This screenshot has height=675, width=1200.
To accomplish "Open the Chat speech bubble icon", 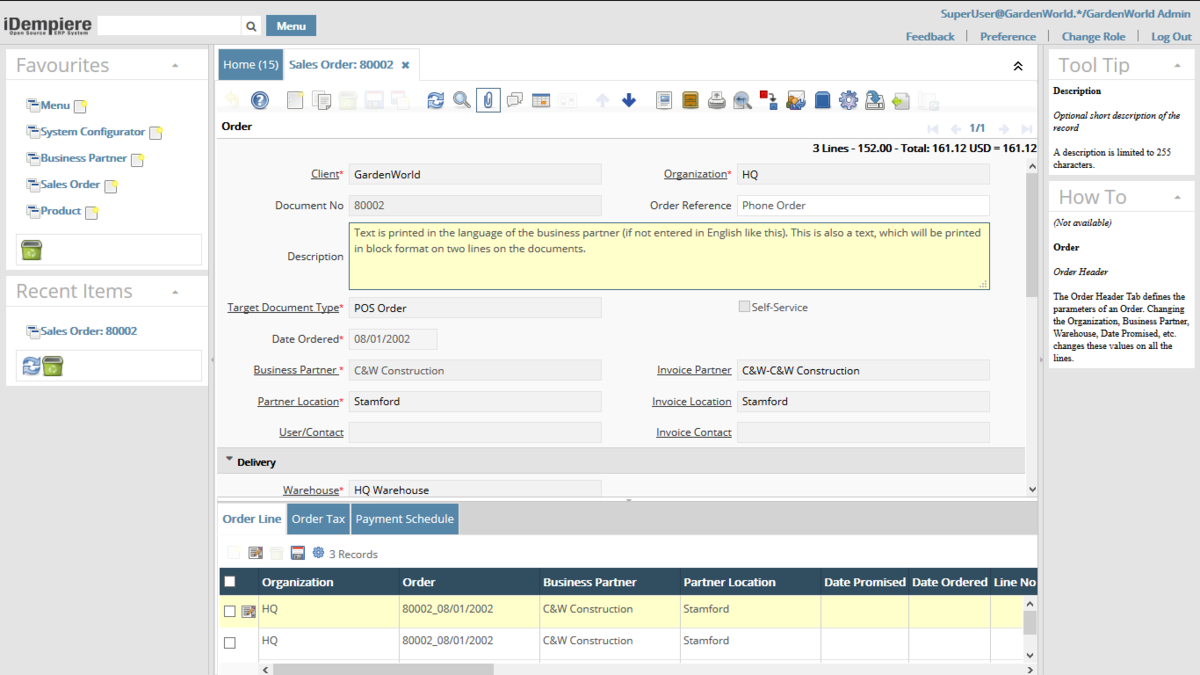I will (515, 100).
